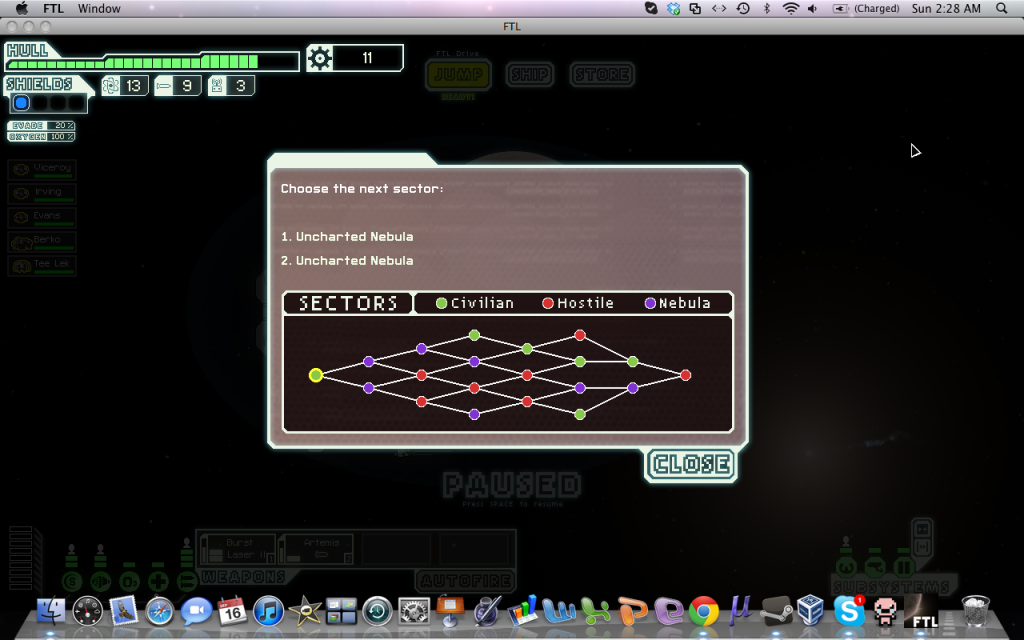
Task: Click the Engines system power icon
Action: pos(101,581)
